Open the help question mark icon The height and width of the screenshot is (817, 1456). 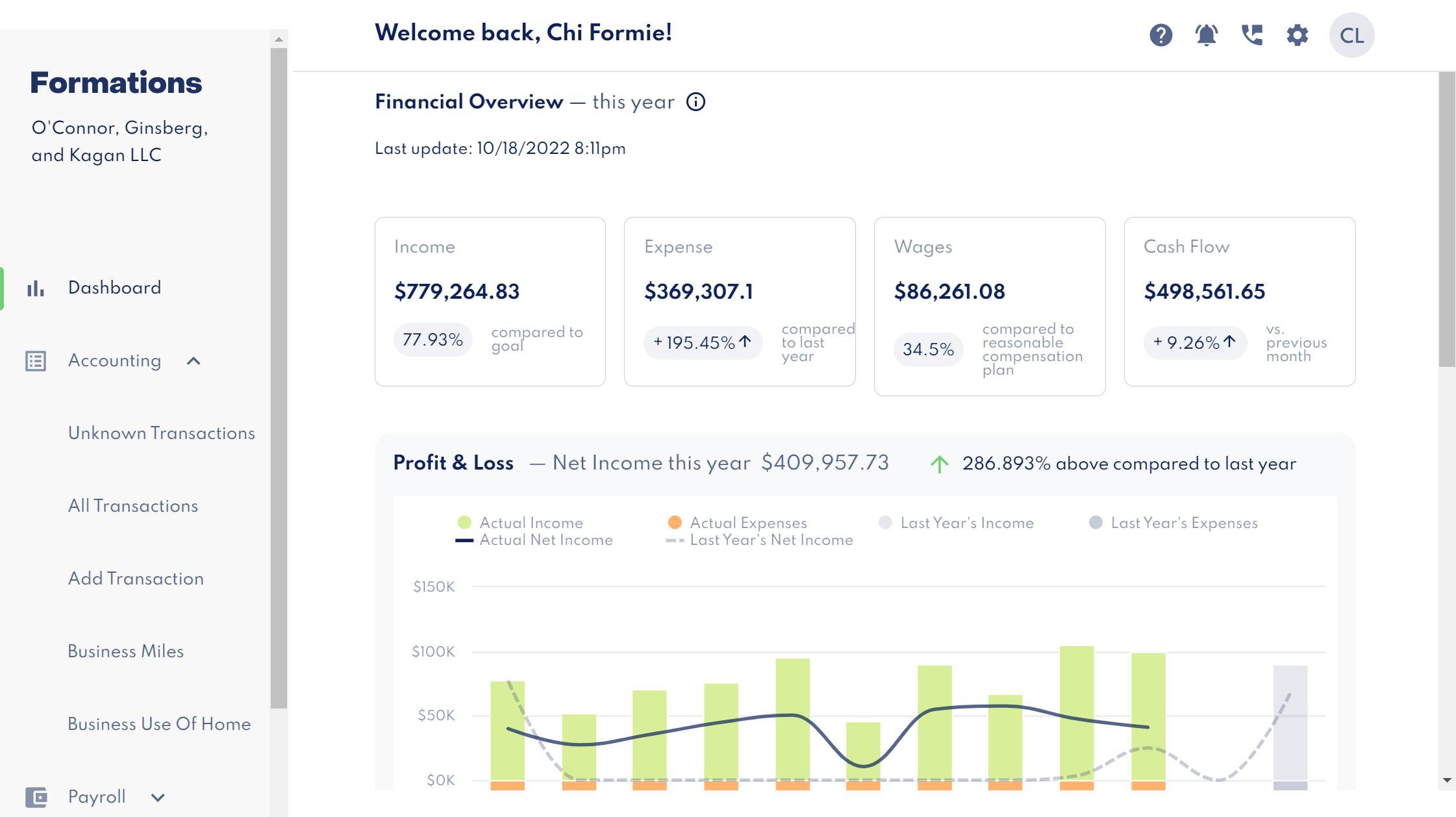tap(1161, 35)
